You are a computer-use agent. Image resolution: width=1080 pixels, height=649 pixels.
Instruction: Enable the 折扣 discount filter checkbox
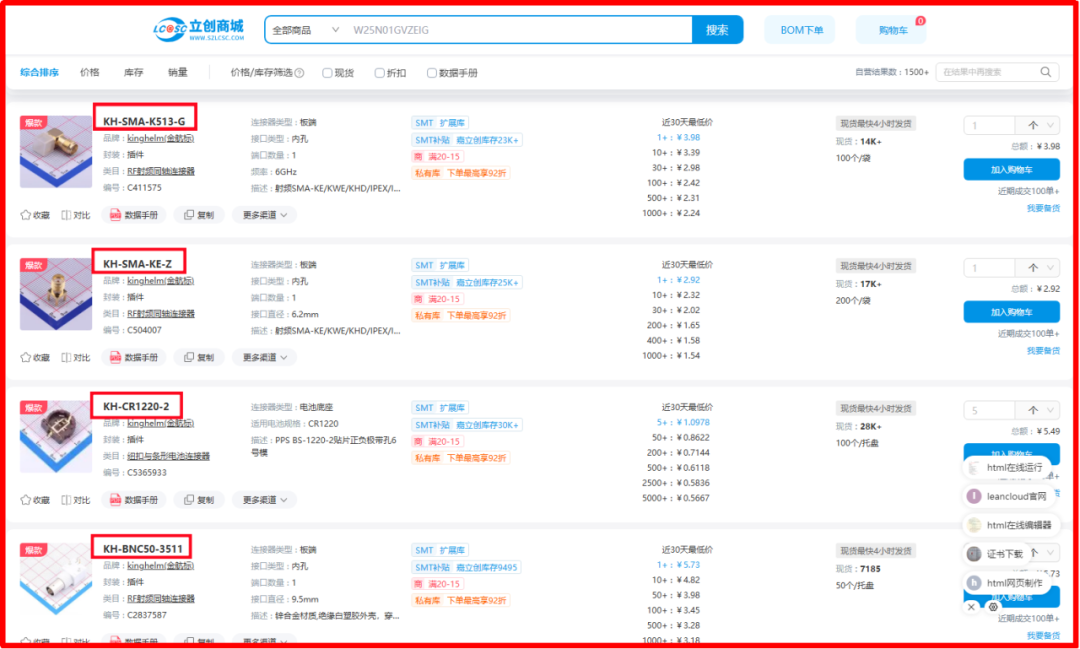[x=380, y=73]
